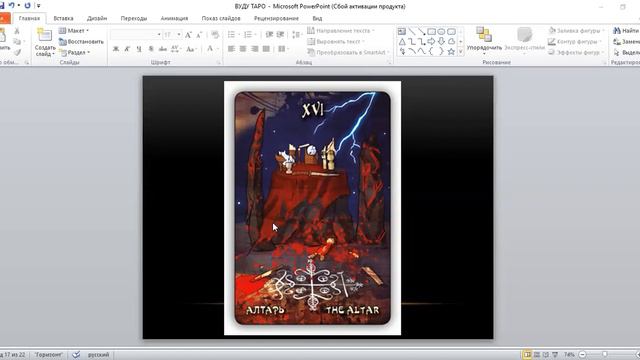Toggle Align Text Left

pos(231,49)
